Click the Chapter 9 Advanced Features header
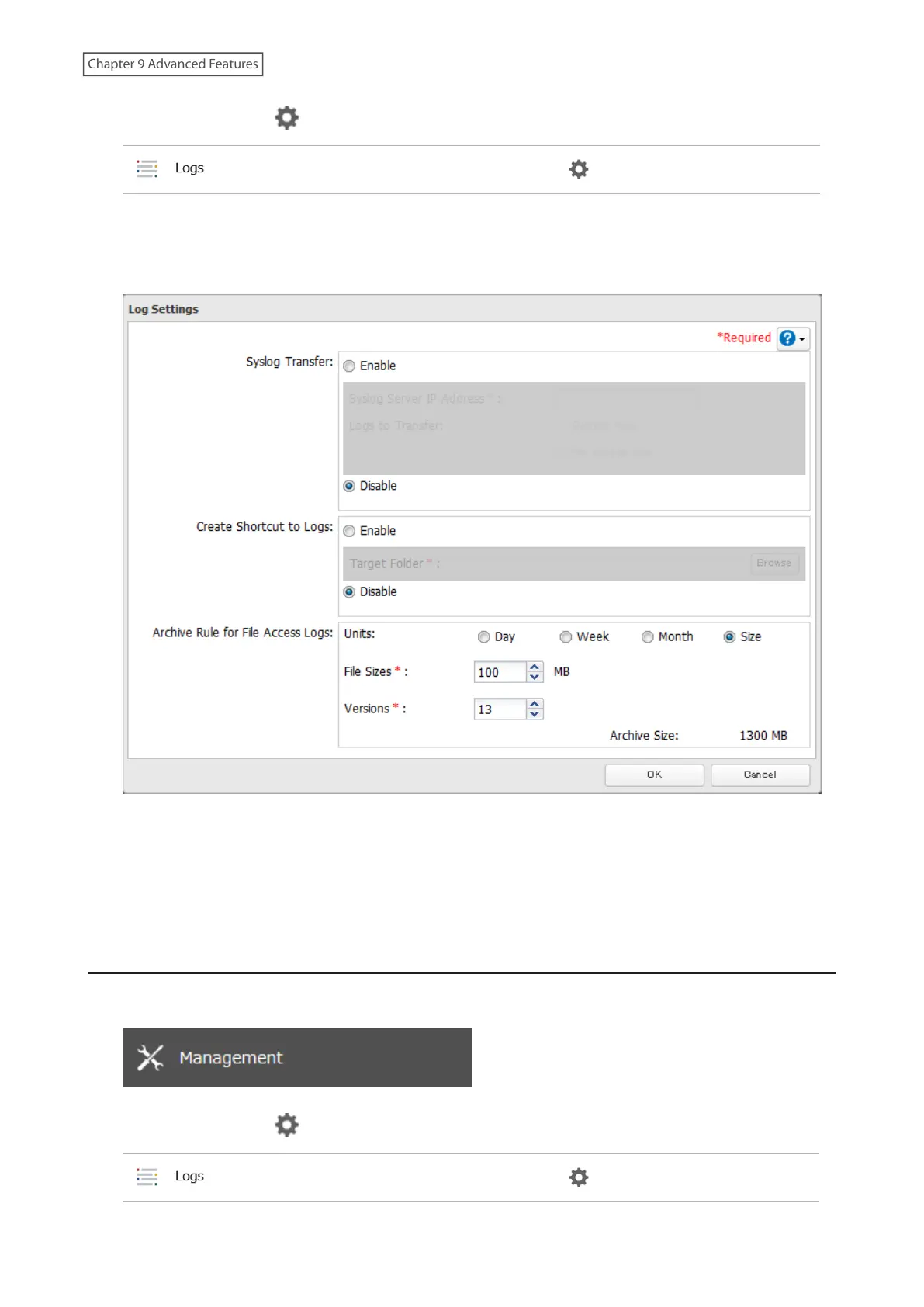This screenshot has width=924, height=1307. coord(173,64)
